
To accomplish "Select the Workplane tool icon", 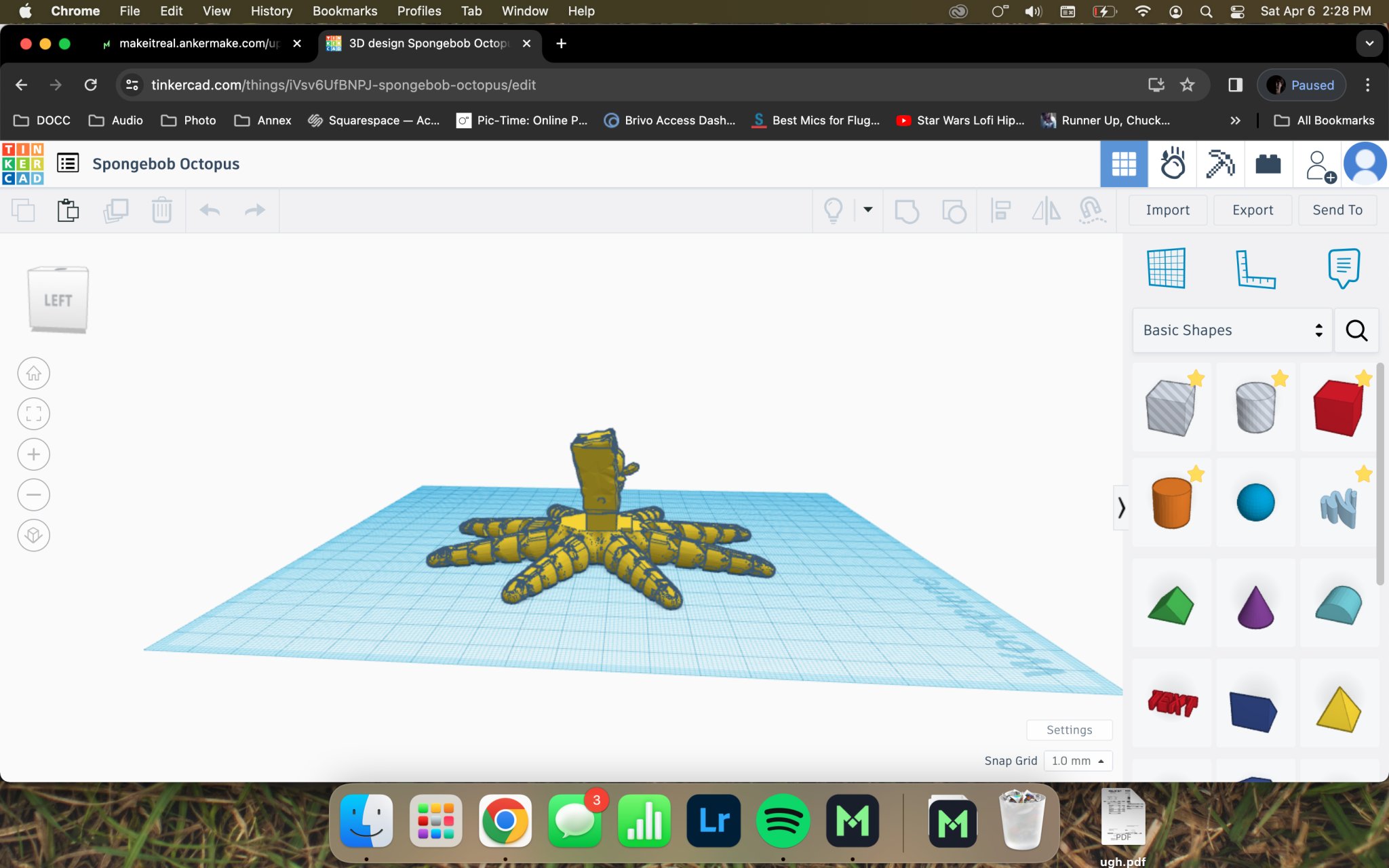I will coord(1166,269).
